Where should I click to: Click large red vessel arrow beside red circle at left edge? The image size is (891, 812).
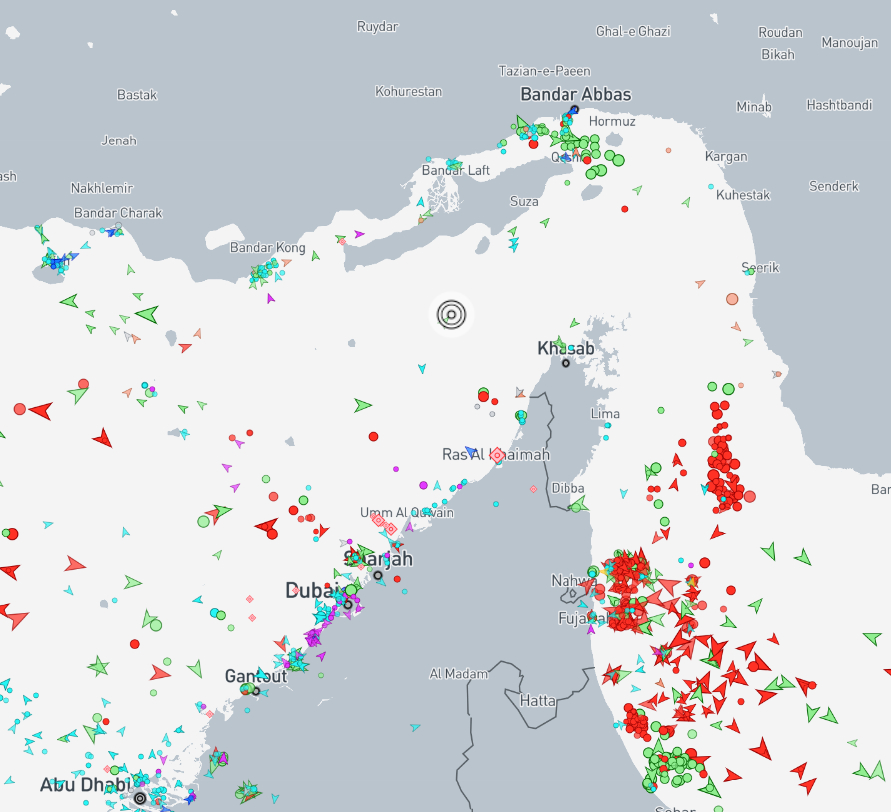pos(41,410)
